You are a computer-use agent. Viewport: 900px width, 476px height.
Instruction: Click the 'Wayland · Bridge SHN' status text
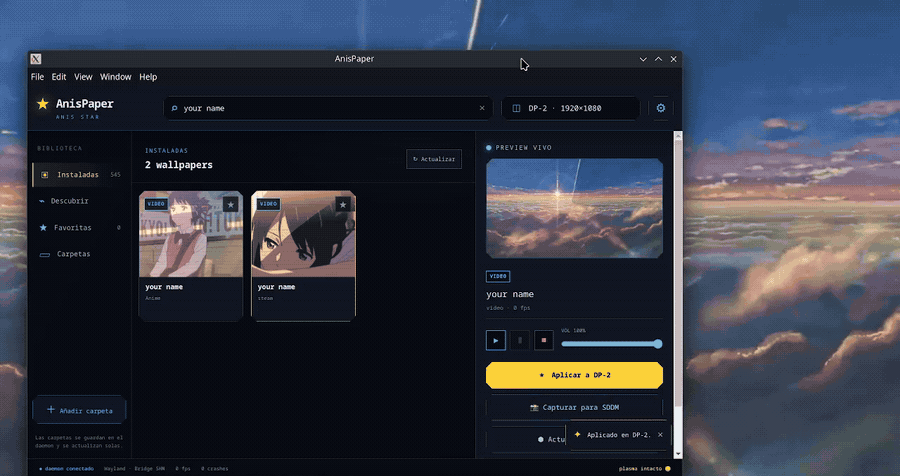click(134, 469)
